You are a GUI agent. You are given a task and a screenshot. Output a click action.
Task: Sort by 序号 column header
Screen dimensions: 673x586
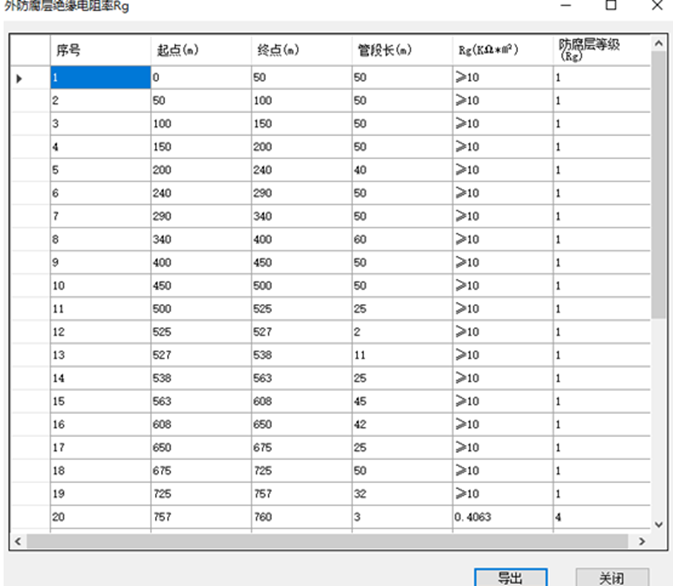click(x=100, y=50)
